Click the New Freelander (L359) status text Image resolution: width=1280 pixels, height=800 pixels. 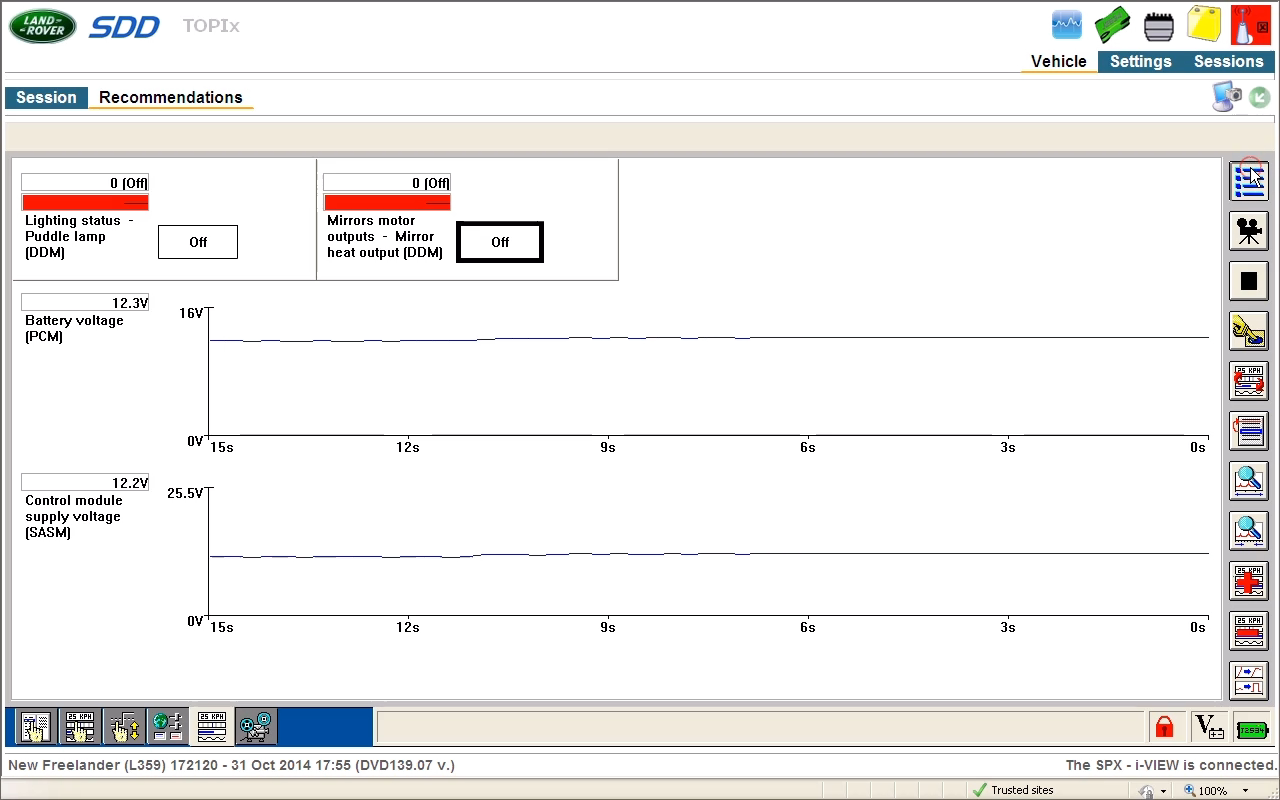pyautogui.click(x=231, y=765)
